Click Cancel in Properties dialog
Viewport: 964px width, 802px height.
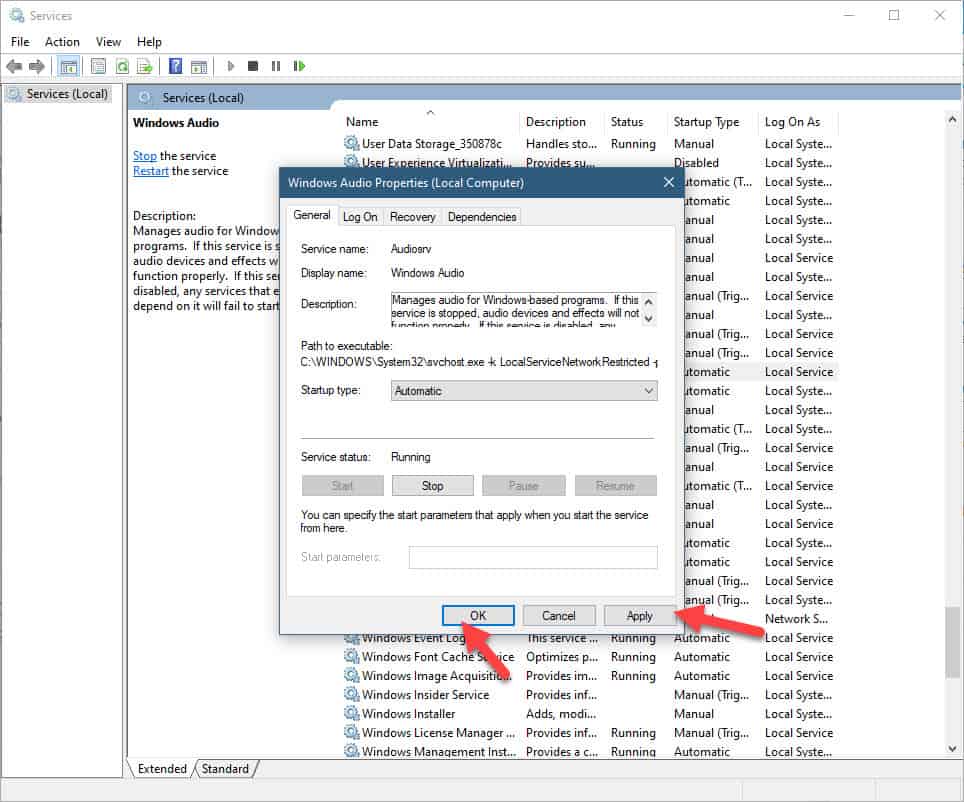pyautogui.click(x=558, y=616)
